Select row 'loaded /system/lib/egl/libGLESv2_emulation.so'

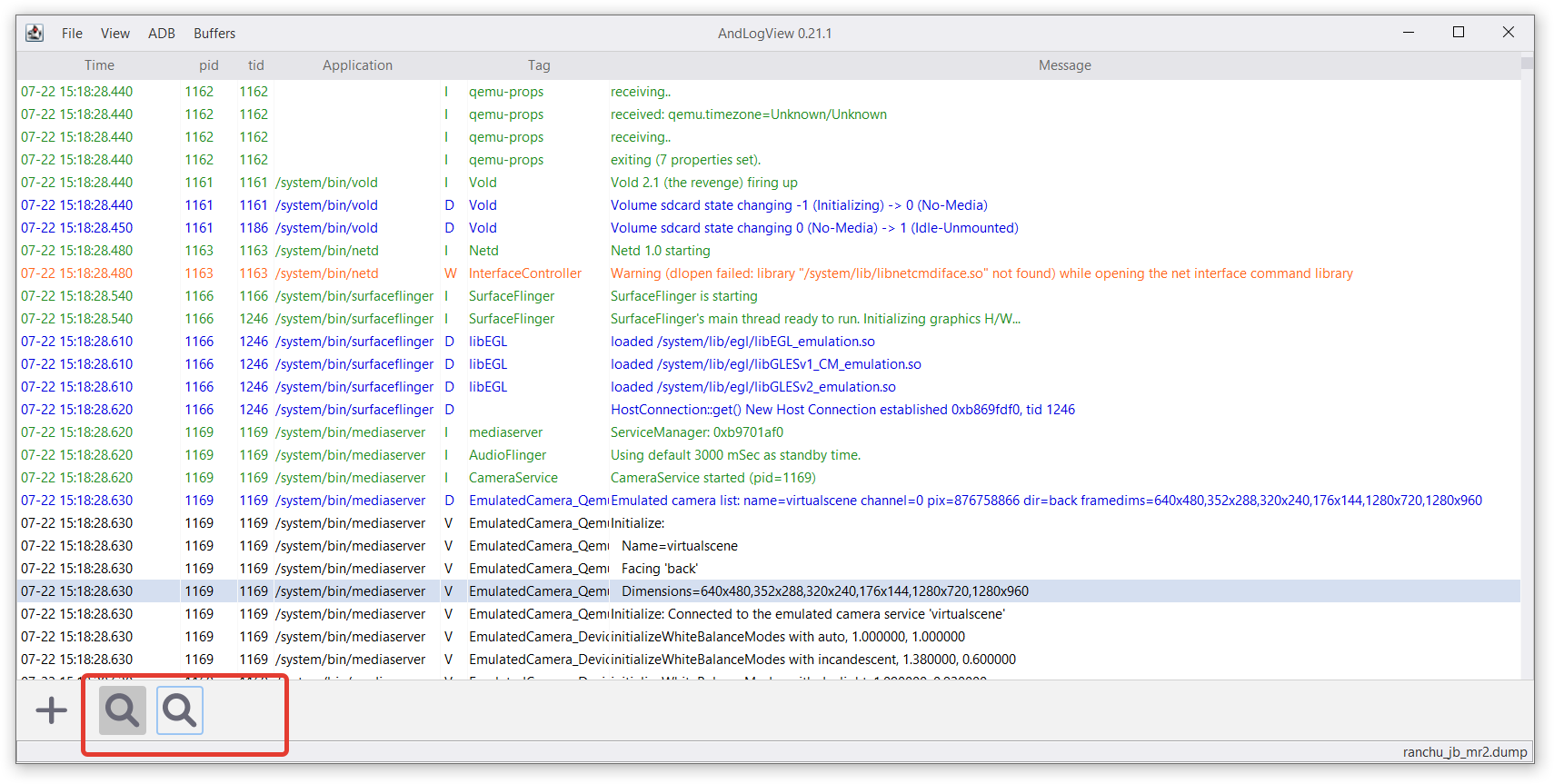[768, 387]
